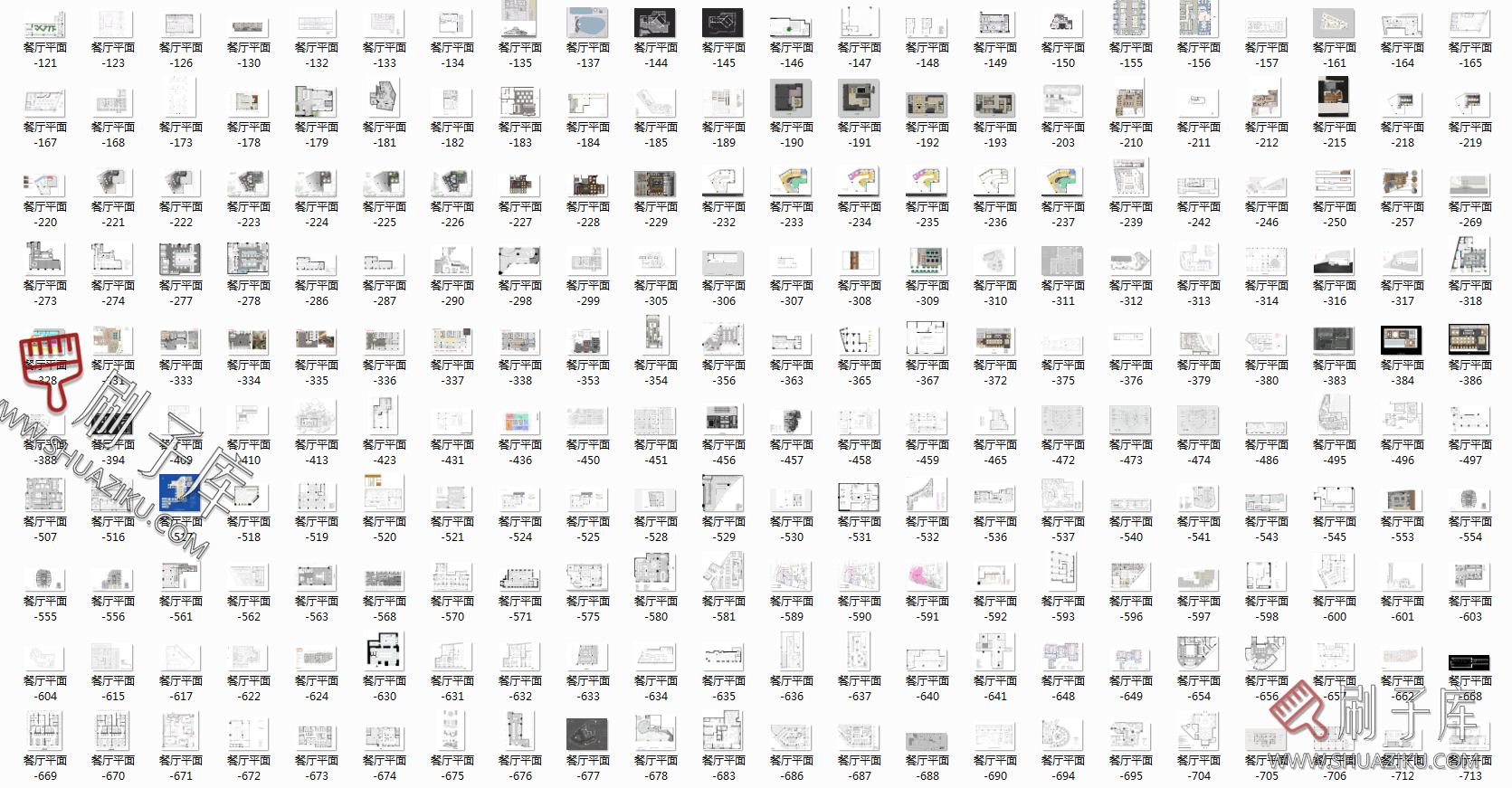Choose the pink 餐厅平面-591 thumbnail

coord(927,576)
